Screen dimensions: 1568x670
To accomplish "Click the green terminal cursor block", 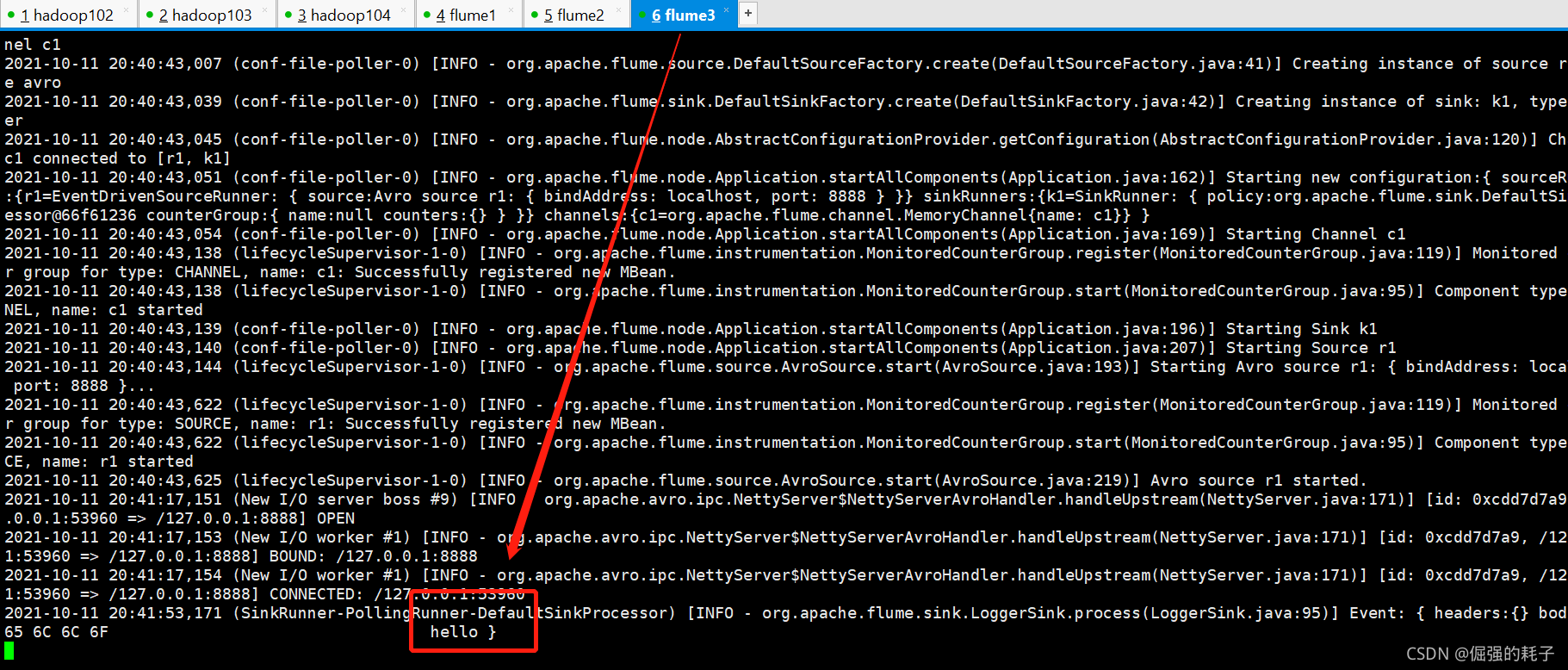I will click(x=9, y=651).
